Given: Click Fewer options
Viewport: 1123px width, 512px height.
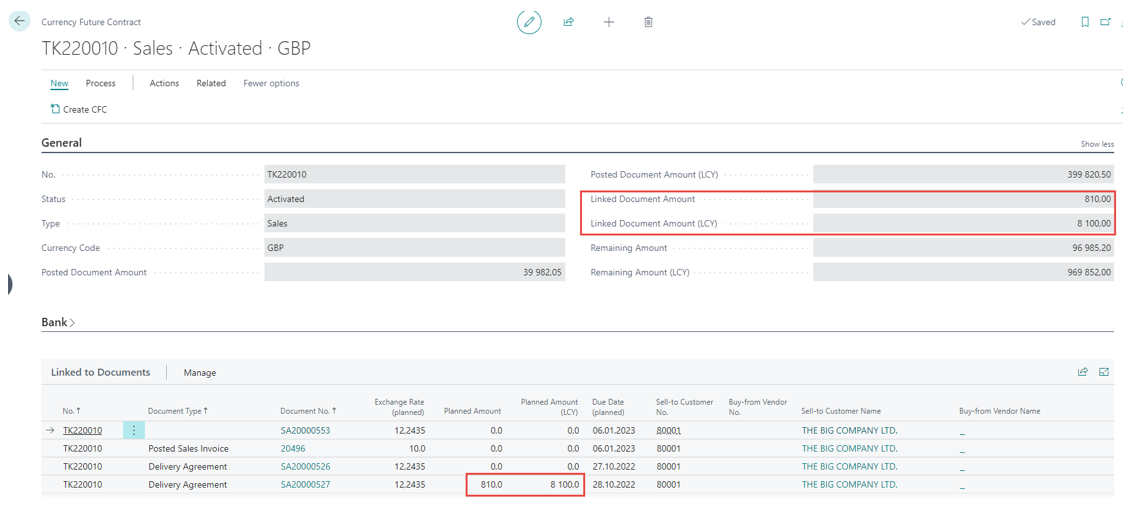Looking at the screenshot, I should 271,83.
